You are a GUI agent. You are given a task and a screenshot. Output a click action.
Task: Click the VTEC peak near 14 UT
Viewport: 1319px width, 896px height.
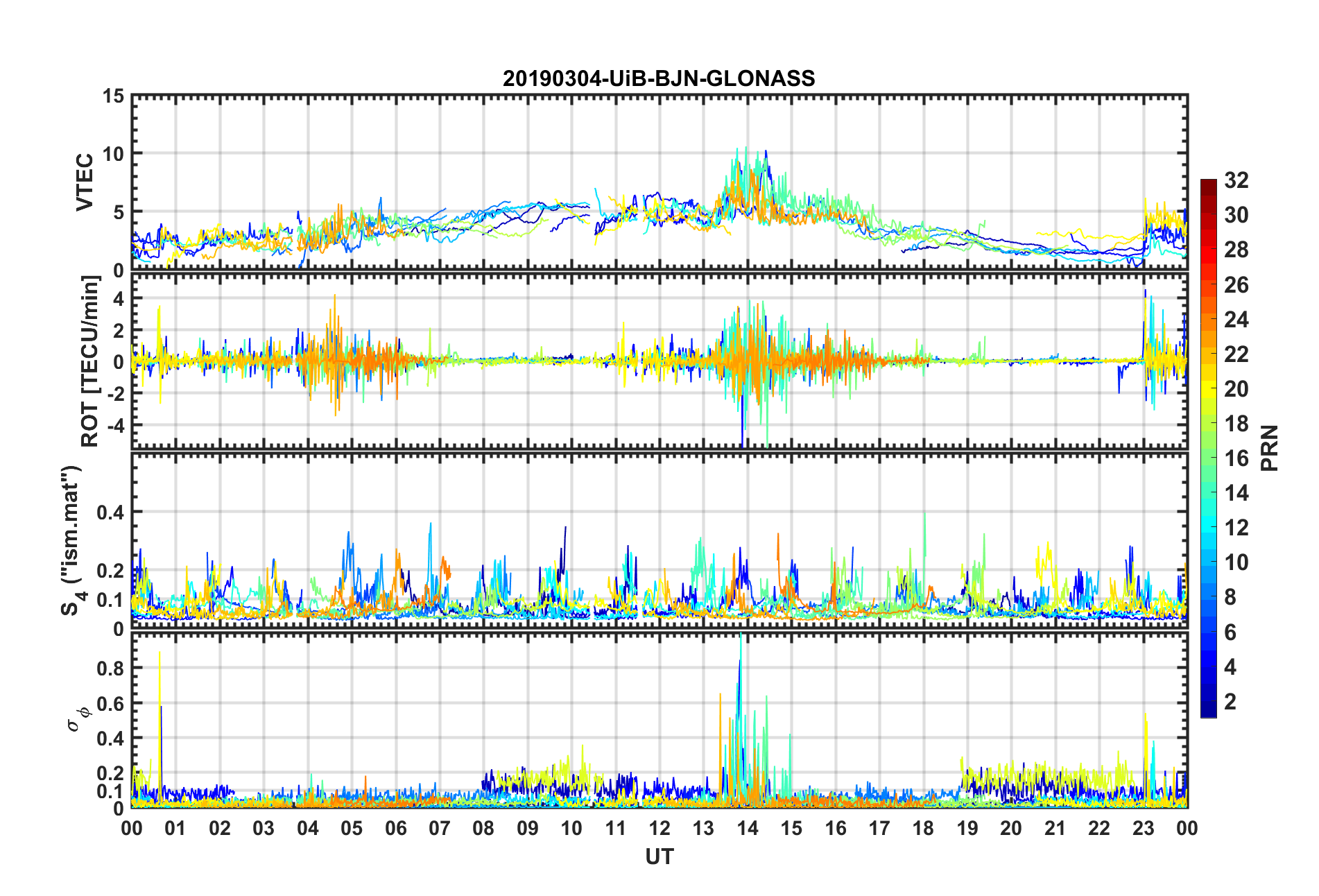[746, 147]
